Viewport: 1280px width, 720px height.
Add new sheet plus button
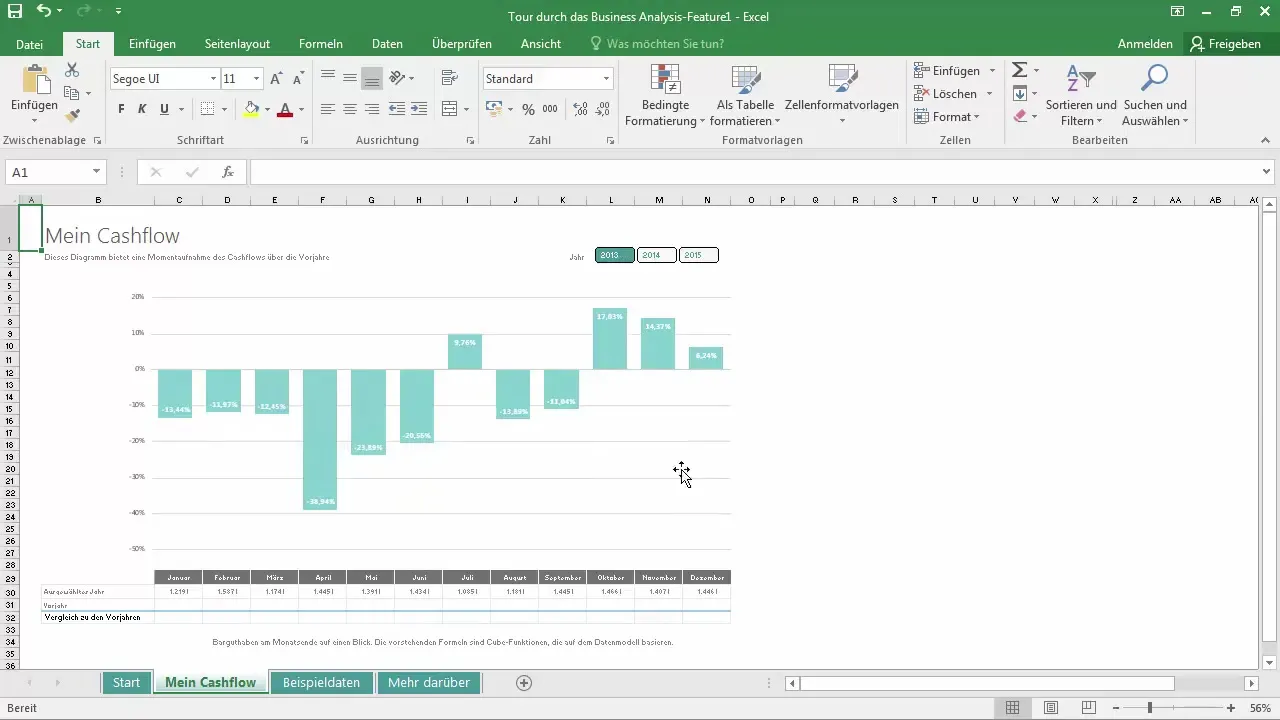point(524,683)
